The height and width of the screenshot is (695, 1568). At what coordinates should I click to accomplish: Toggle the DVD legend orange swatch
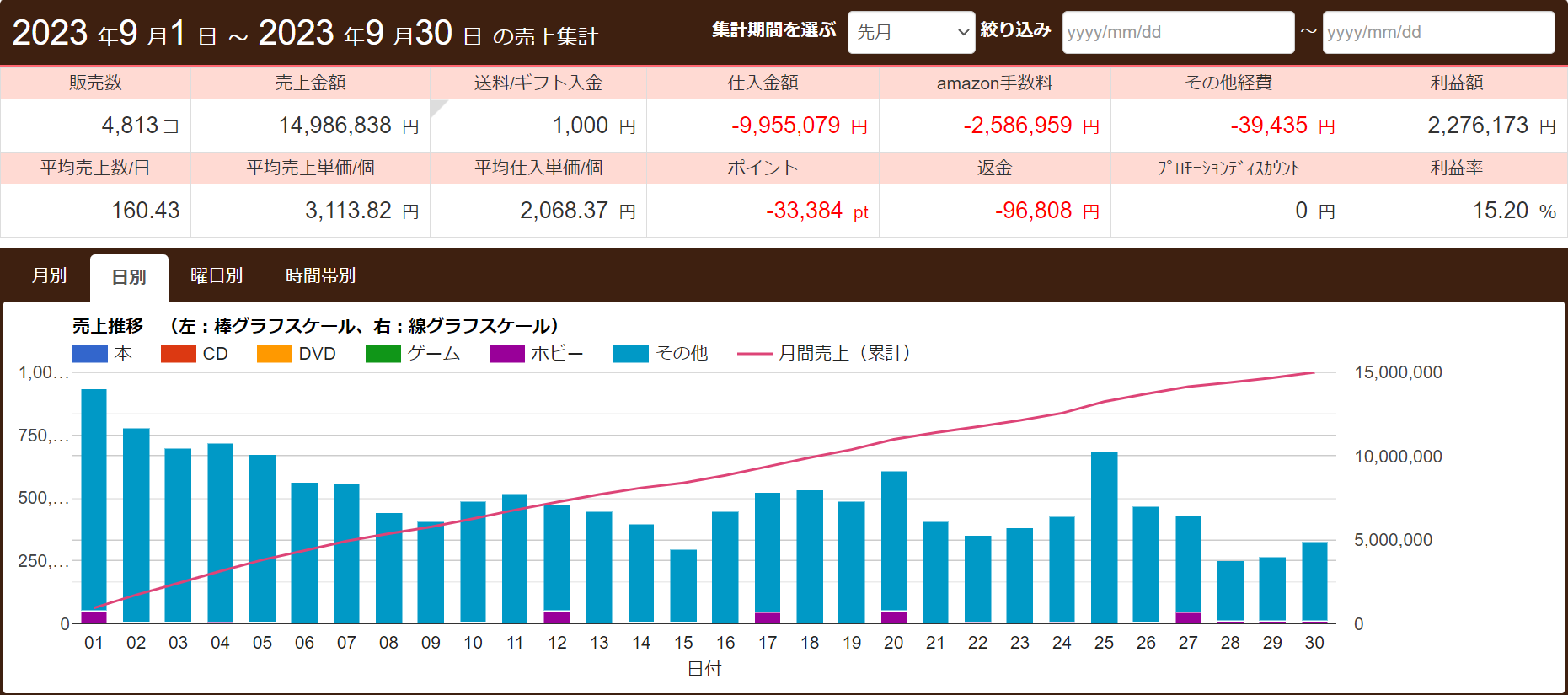coord(274,354)
